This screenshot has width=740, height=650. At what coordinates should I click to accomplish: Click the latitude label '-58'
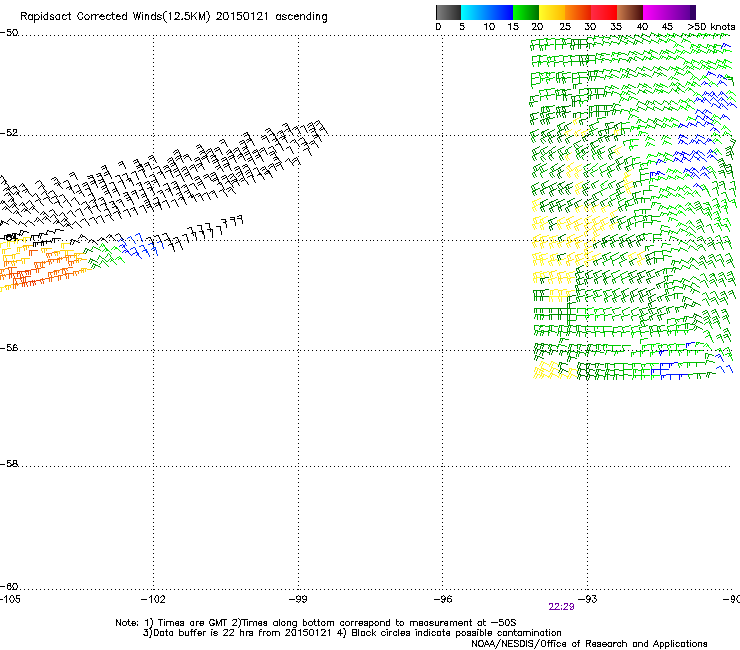9,464
